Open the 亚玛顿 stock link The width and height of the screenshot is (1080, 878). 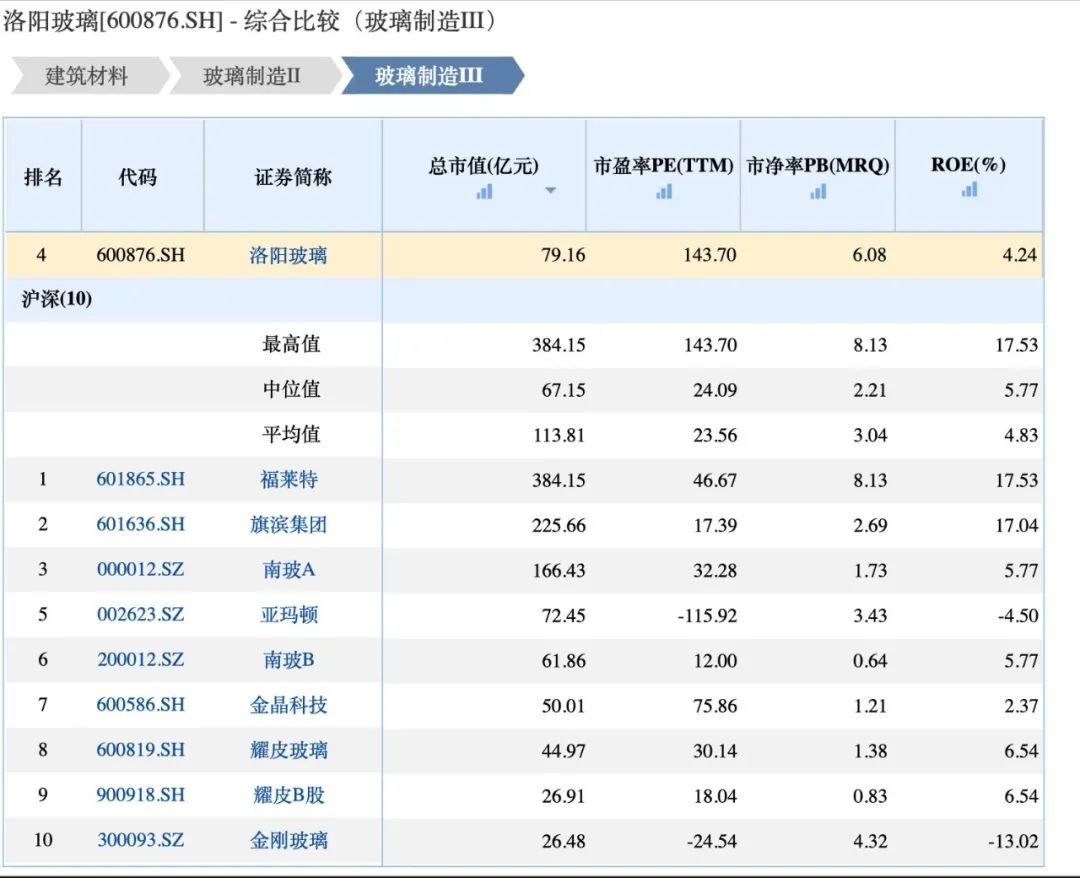tap(289, 615)
